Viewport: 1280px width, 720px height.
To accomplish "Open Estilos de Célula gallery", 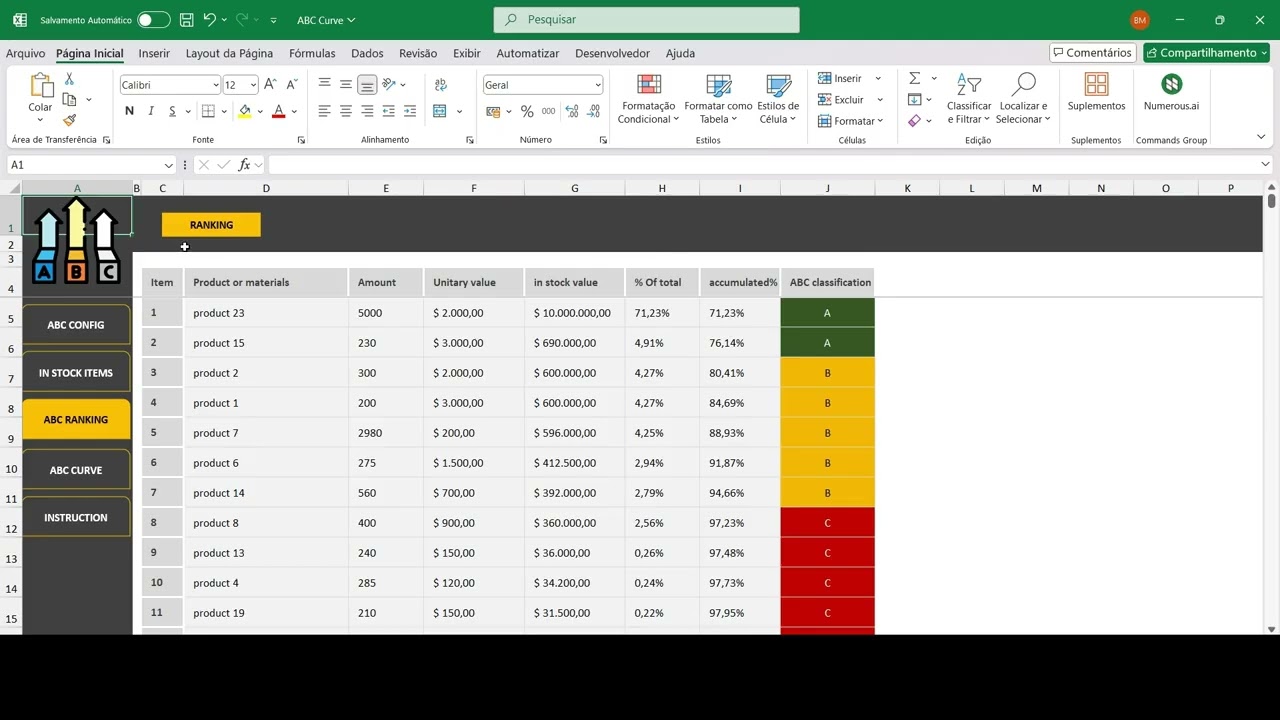I will [x=778, y=99].
